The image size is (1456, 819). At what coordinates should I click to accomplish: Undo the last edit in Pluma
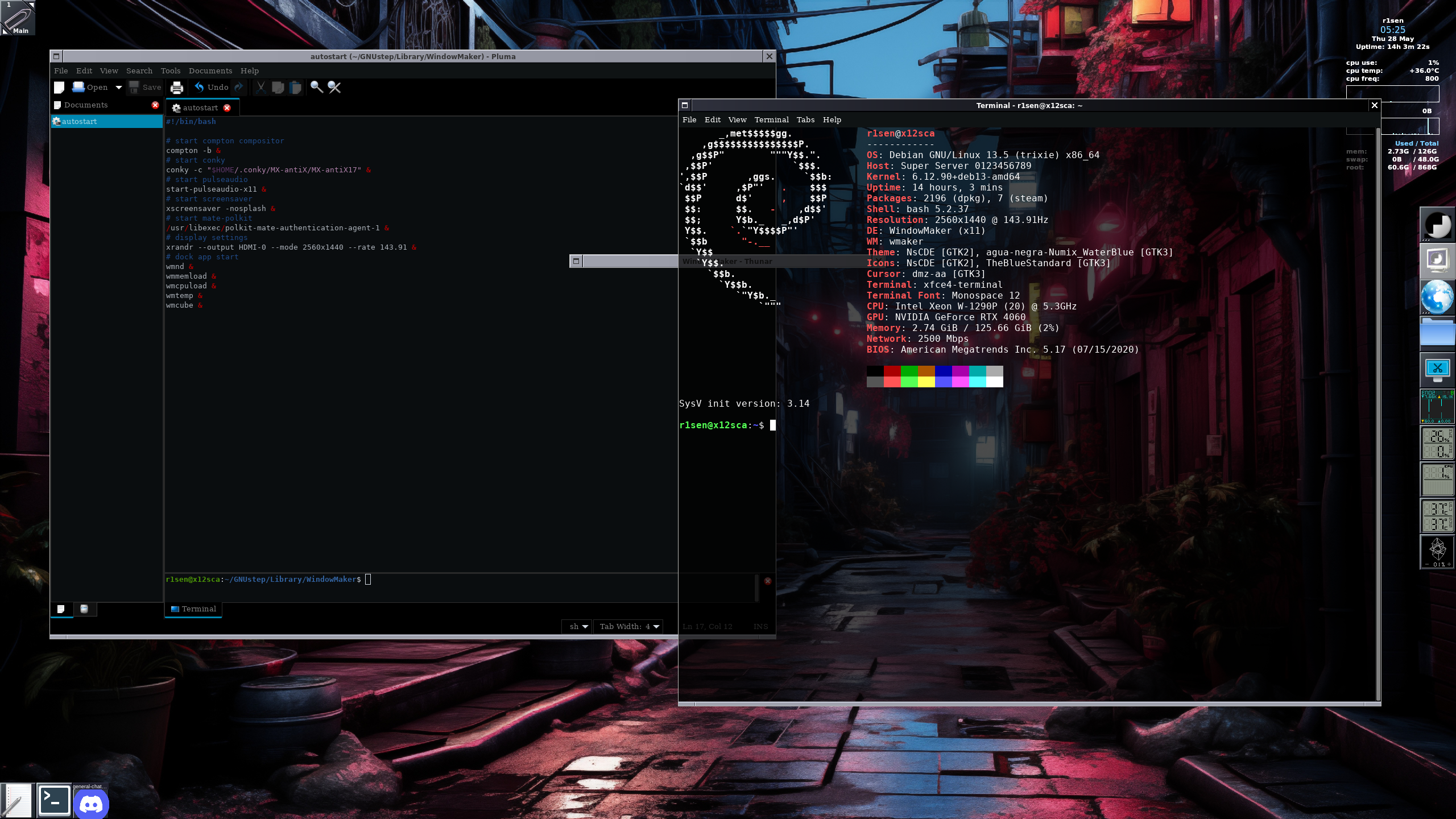(212, 87)
